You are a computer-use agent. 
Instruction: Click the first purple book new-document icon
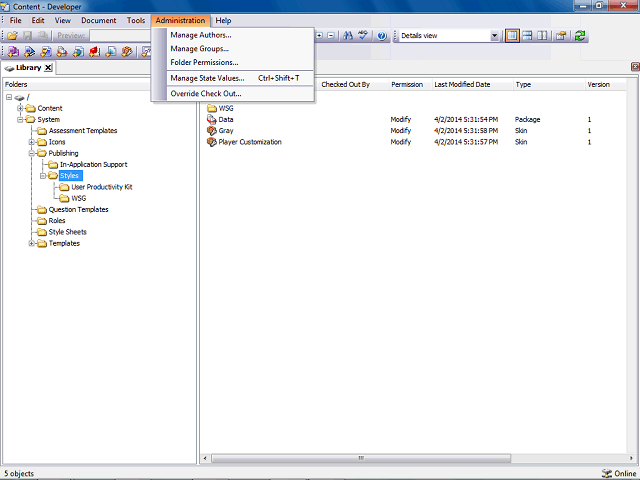click(13, 52)
